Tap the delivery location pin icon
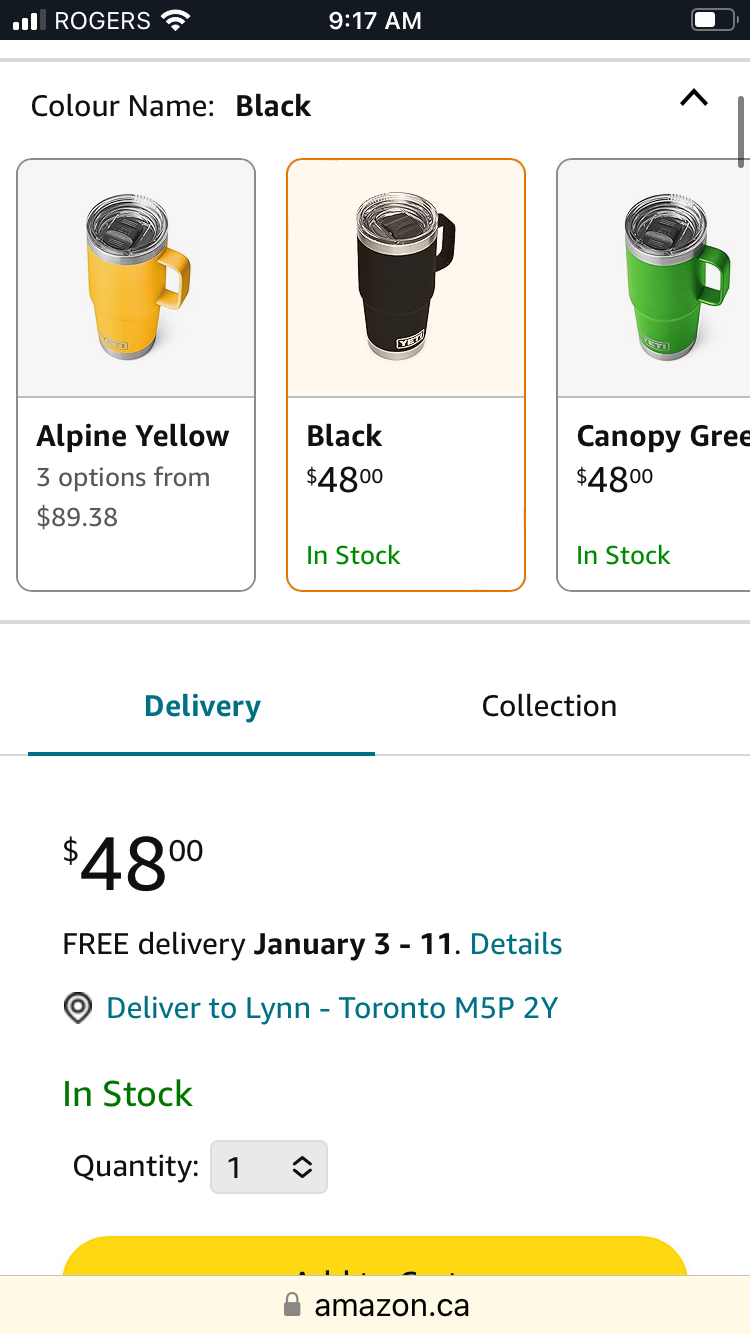The image size is (750, 1334). 77,1008
